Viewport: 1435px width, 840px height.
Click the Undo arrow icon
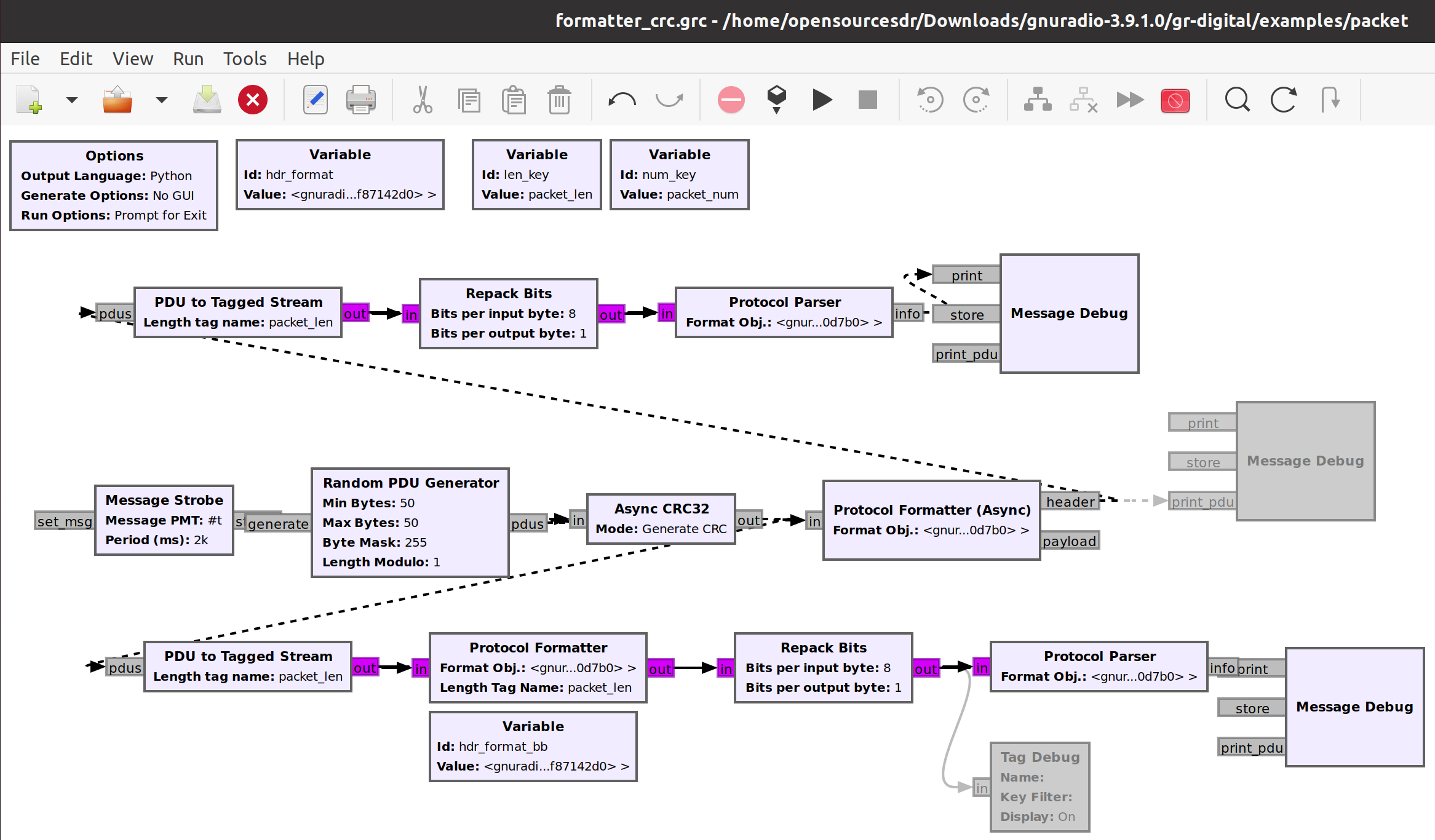pos(622,100)
